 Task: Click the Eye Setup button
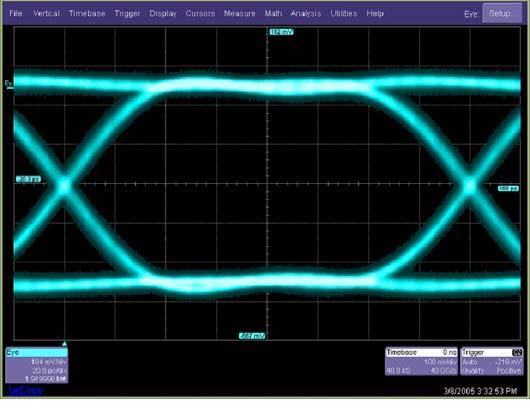point(502,14)
